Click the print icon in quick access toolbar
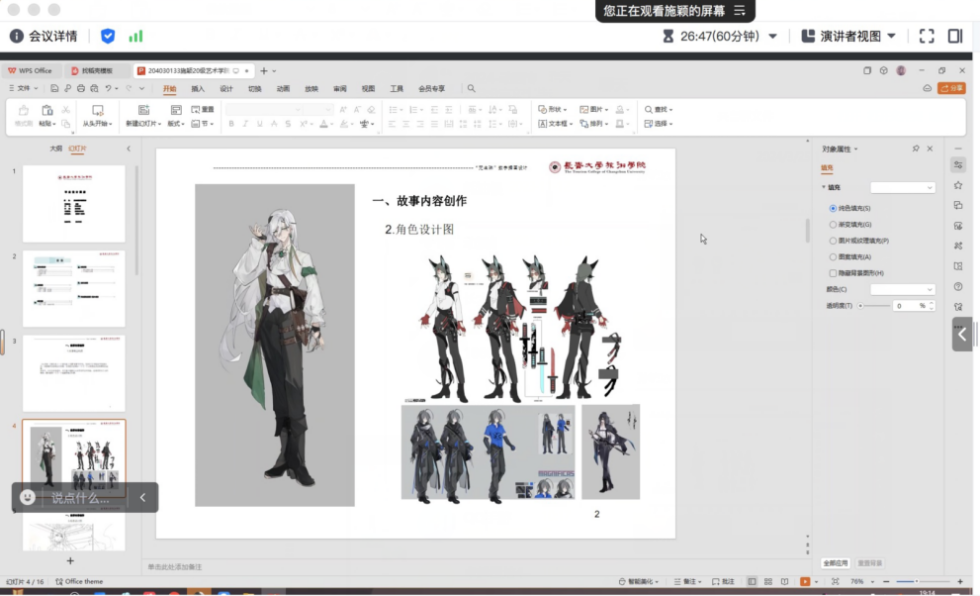The width and height of the screenshot is (980, 596). tap(81, 89)
